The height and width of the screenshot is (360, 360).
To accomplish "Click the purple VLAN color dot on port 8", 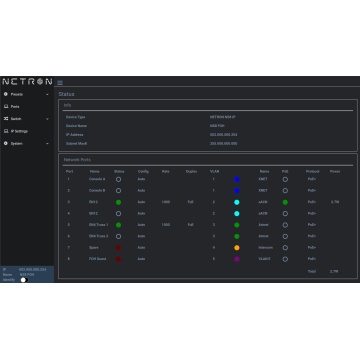I will 237,259.
